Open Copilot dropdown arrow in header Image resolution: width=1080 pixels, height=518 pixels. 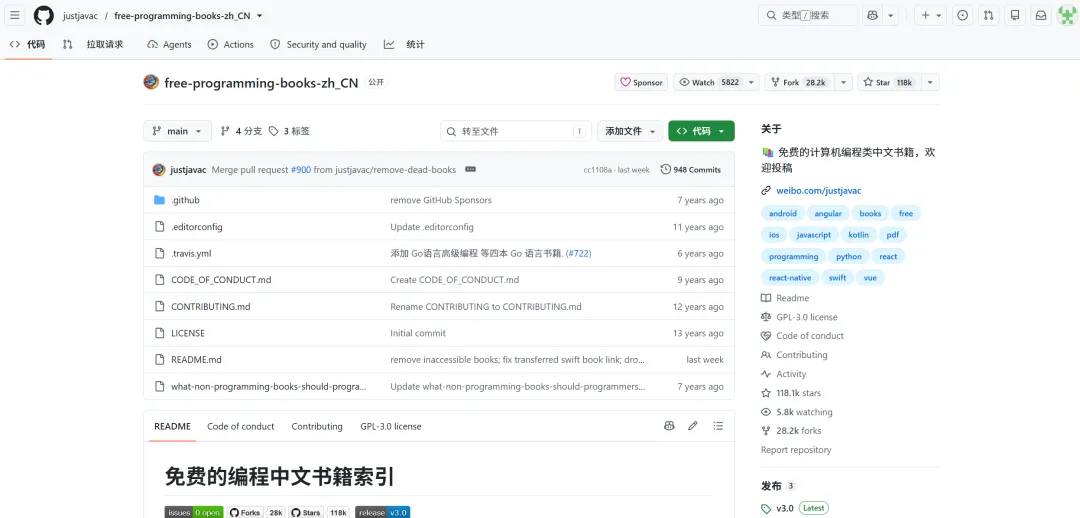(891, 15)
